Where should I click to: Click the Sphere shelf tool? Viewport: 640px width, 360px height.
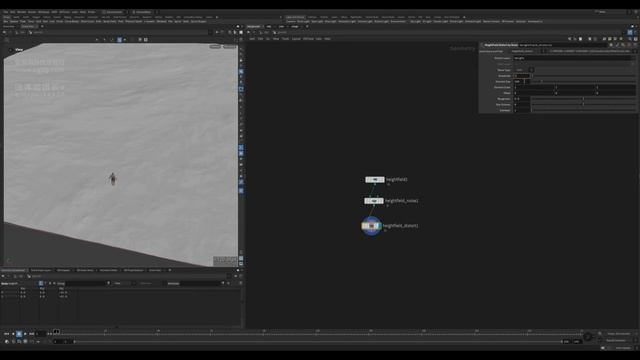tap(14, 21)
